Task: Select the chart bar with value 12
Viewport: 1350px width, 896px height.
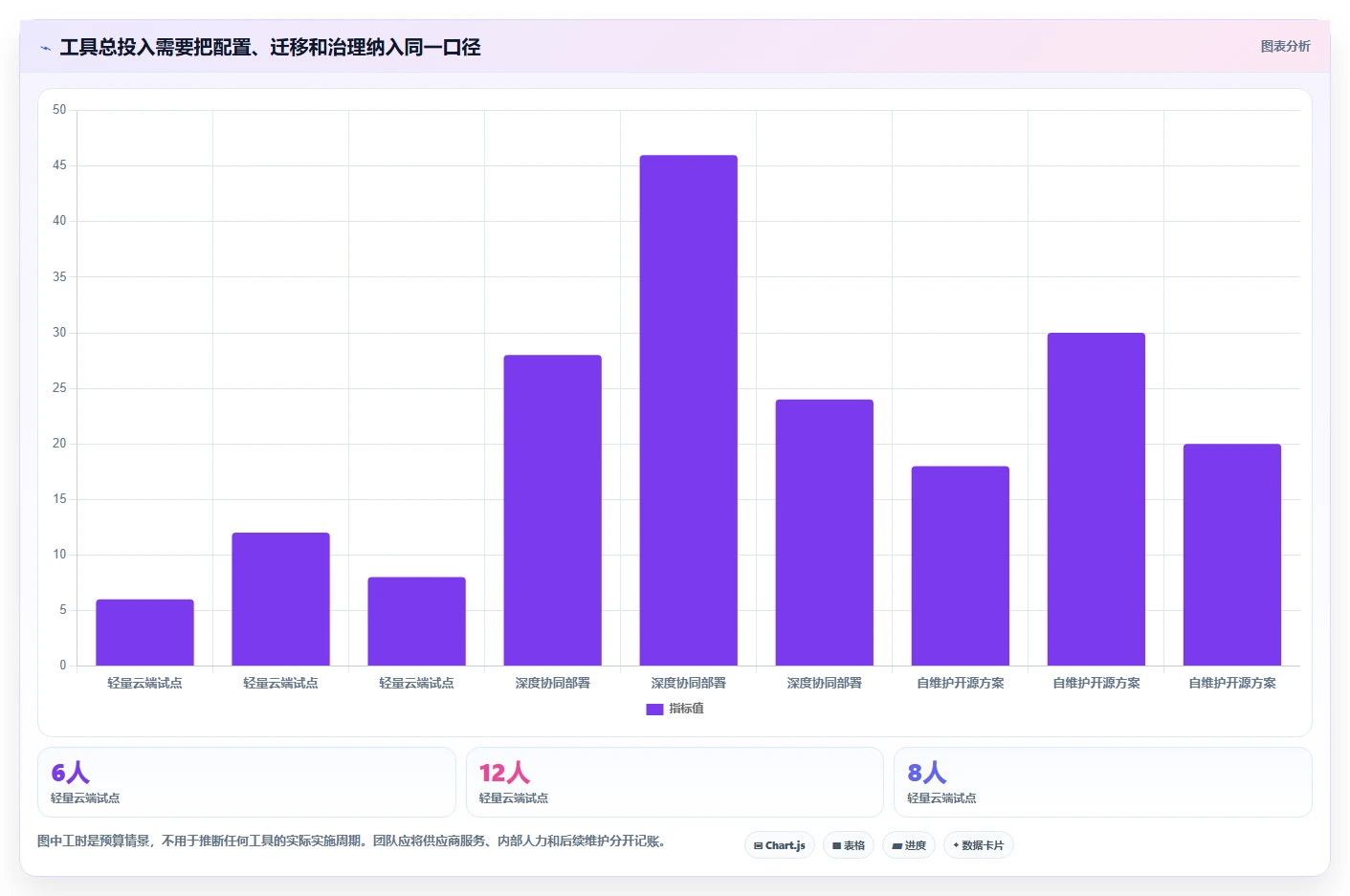Action: [280, 599]
